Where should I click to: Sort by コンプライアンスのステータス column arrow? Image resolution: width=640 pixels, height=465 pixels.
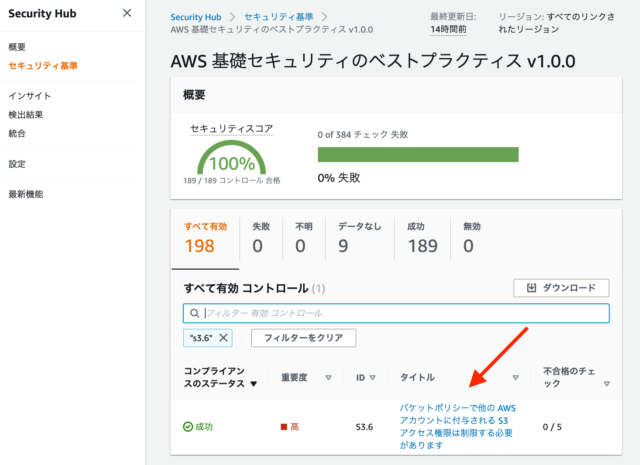[253, 384]
